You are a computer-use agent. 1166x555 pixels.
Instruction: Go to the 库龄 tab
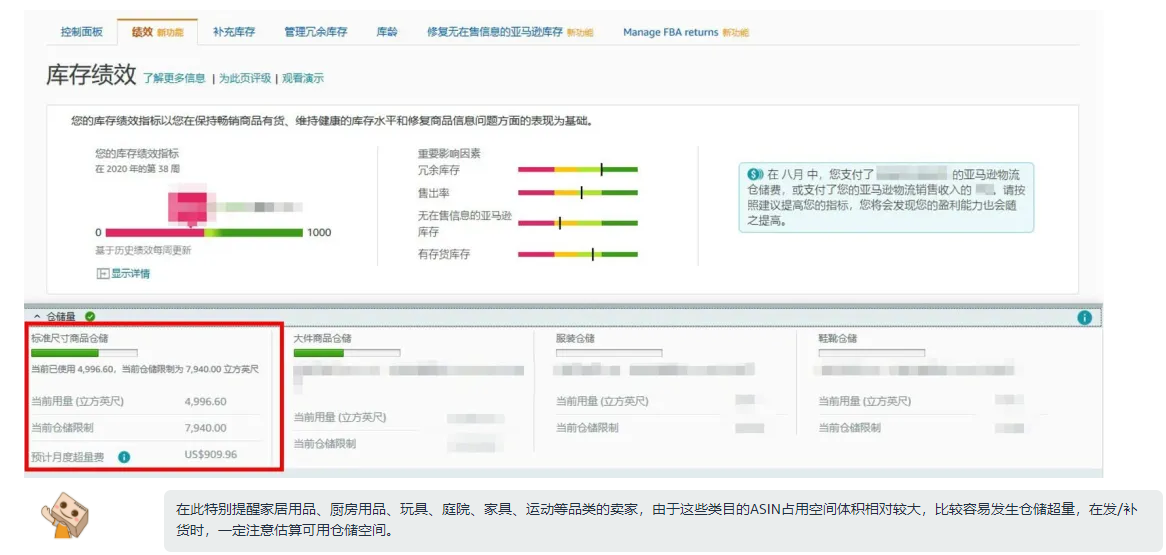tap(387, 32)
